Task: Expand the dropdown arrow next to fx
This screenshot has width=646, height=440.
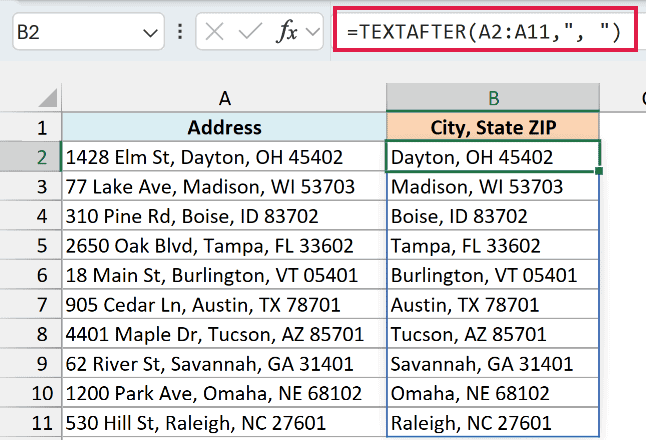Action: point(313,31)
